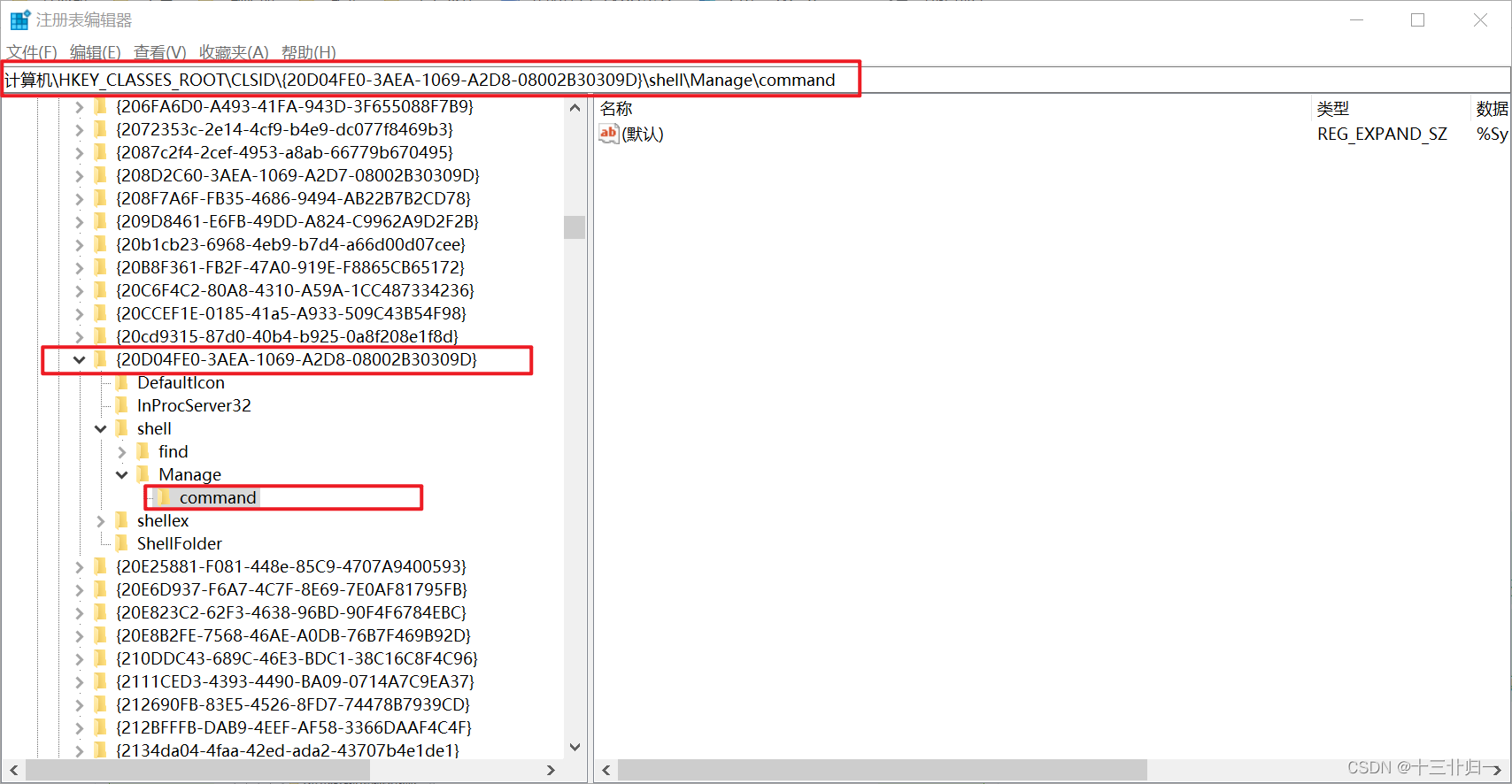1512x784 pixels.
Task: Click the folder icon of InProcServer32 key
Action: tap(121, 405)
